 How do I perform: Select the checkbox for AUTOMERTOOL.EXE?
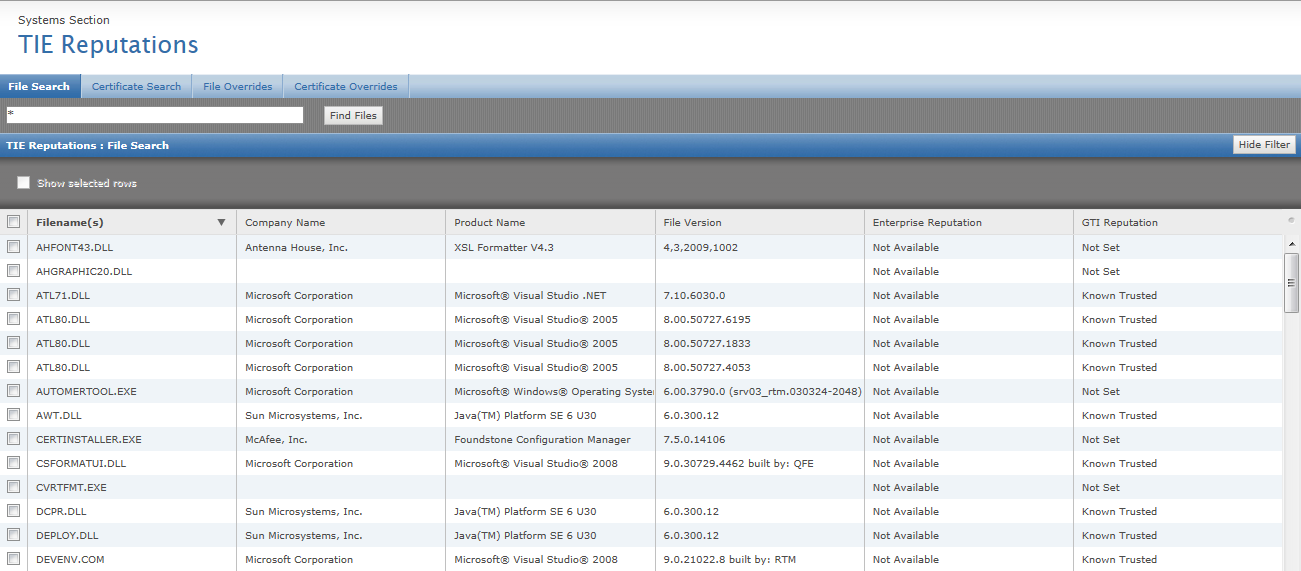coord(14,390)
